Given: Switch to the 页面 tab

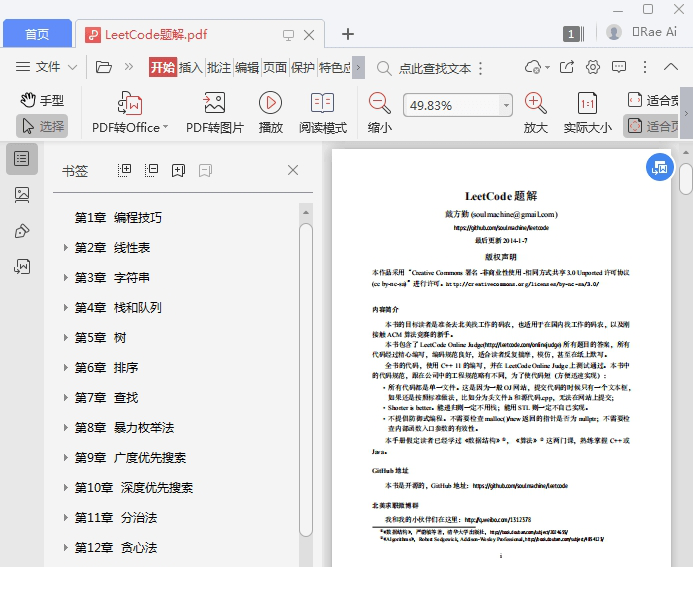Looking at the screenshot, I should pyautogui.click(x=275, y=67).
